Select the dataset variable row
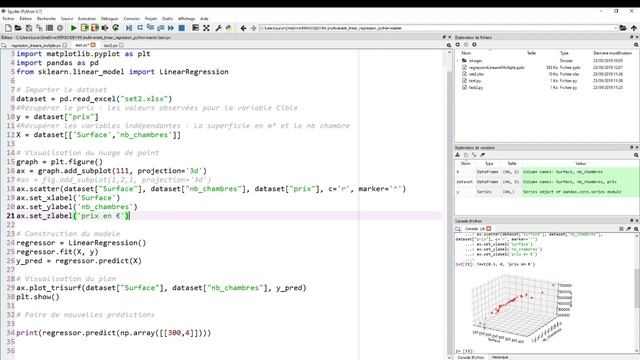The height and width of the screenshot is (360, 640). coord(547,182)
